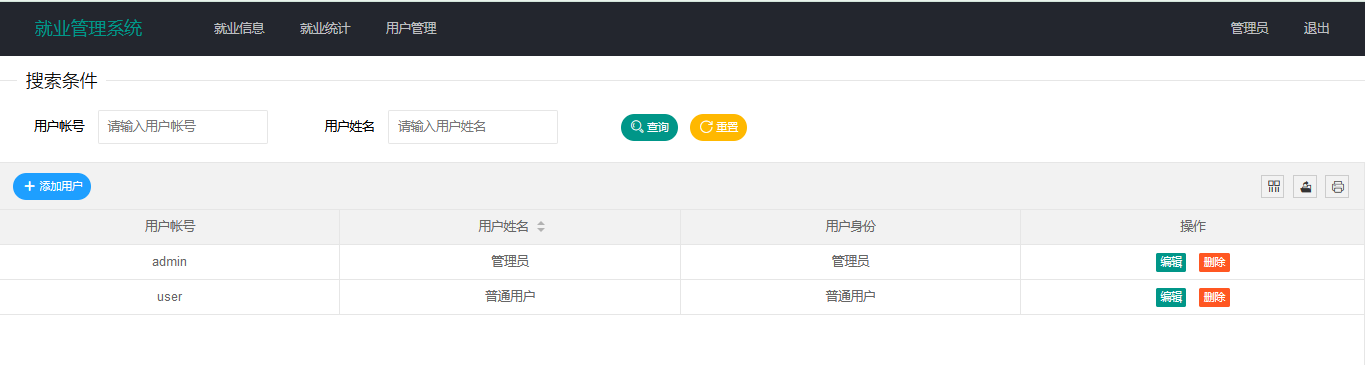Click 普通用户 in the 用户身份 column
The image size is (1365, 365).
pyautogui.click(x=850, y=297)
